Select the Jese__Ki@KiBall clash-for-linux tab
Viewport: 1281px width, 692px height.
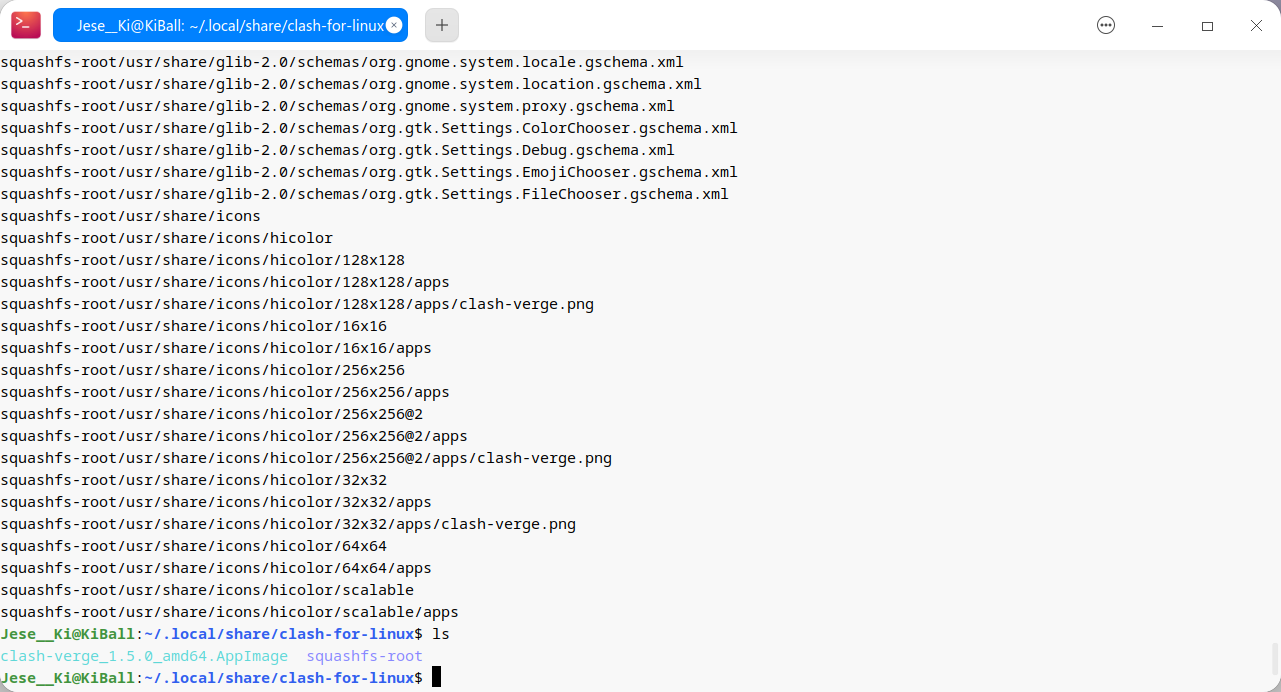(x=225, y=25)
